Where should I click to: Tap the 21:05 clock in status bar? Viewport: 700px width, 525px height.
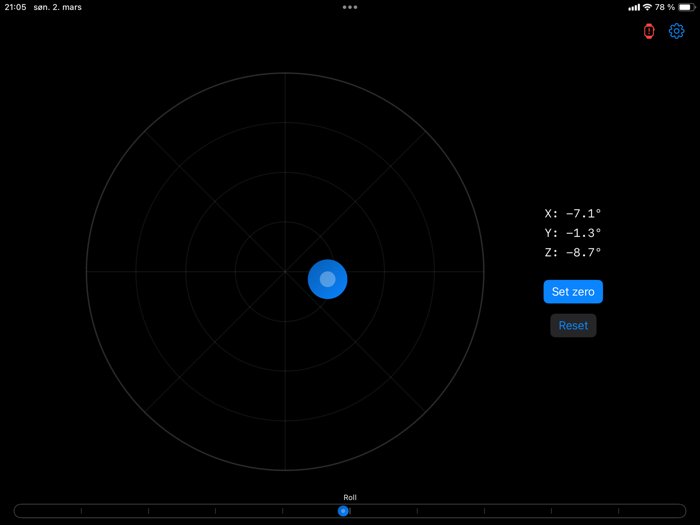16,7
